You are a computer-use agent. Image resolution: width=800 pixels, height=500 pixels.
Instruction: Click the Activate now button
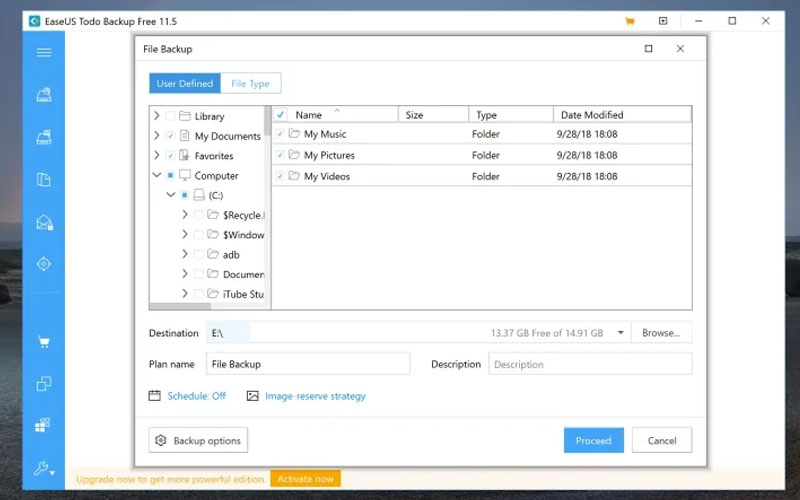[x=305, y=479]
